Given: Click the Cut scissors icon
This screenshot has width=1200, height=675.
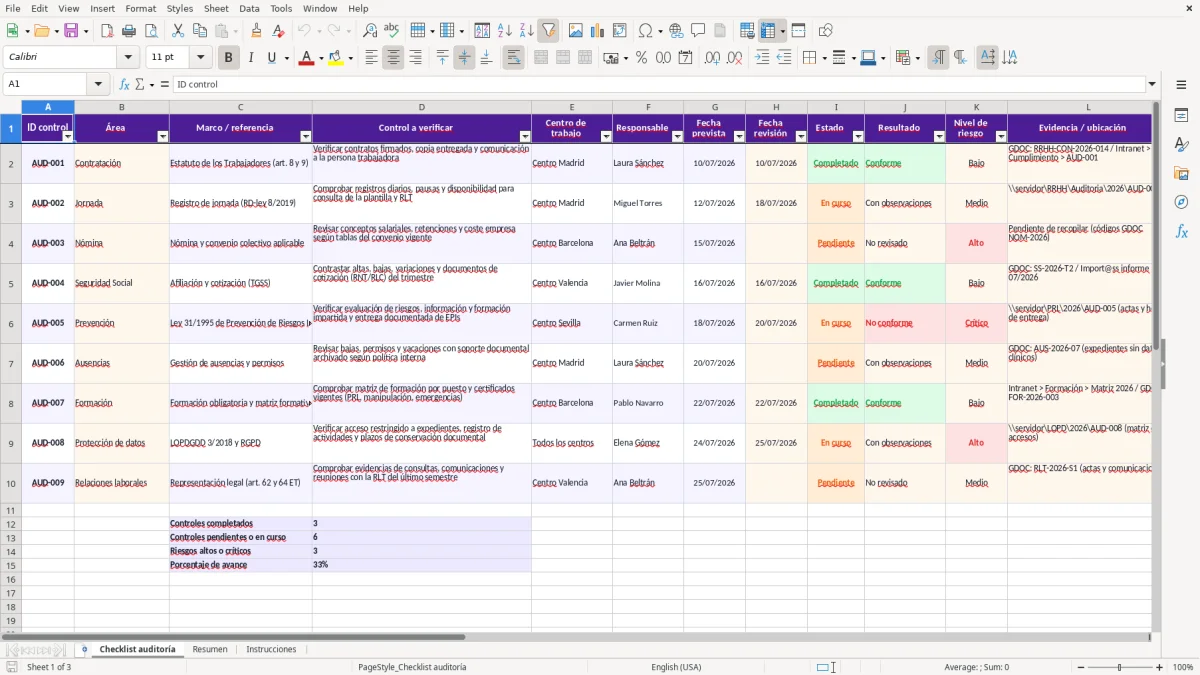Looking at the screenshot, I should (178, 31).
